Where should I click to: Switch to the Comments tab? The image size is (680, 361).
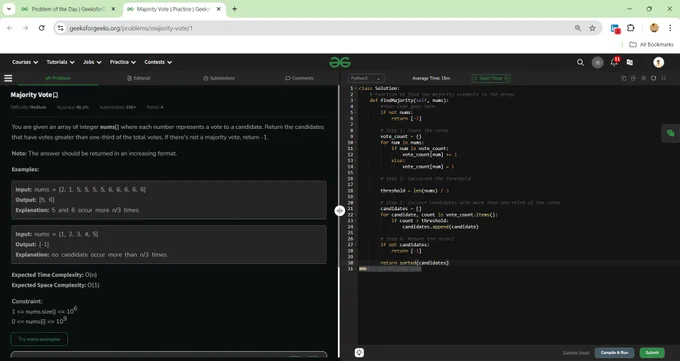[x=299, y=78]
